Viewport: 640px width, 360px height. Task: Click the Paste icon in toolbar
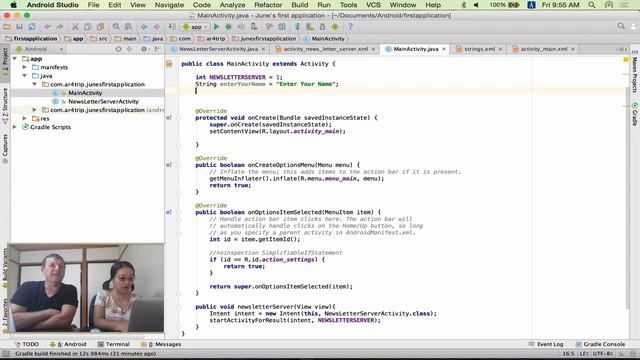pyautogui.click(x=100, y=27)
